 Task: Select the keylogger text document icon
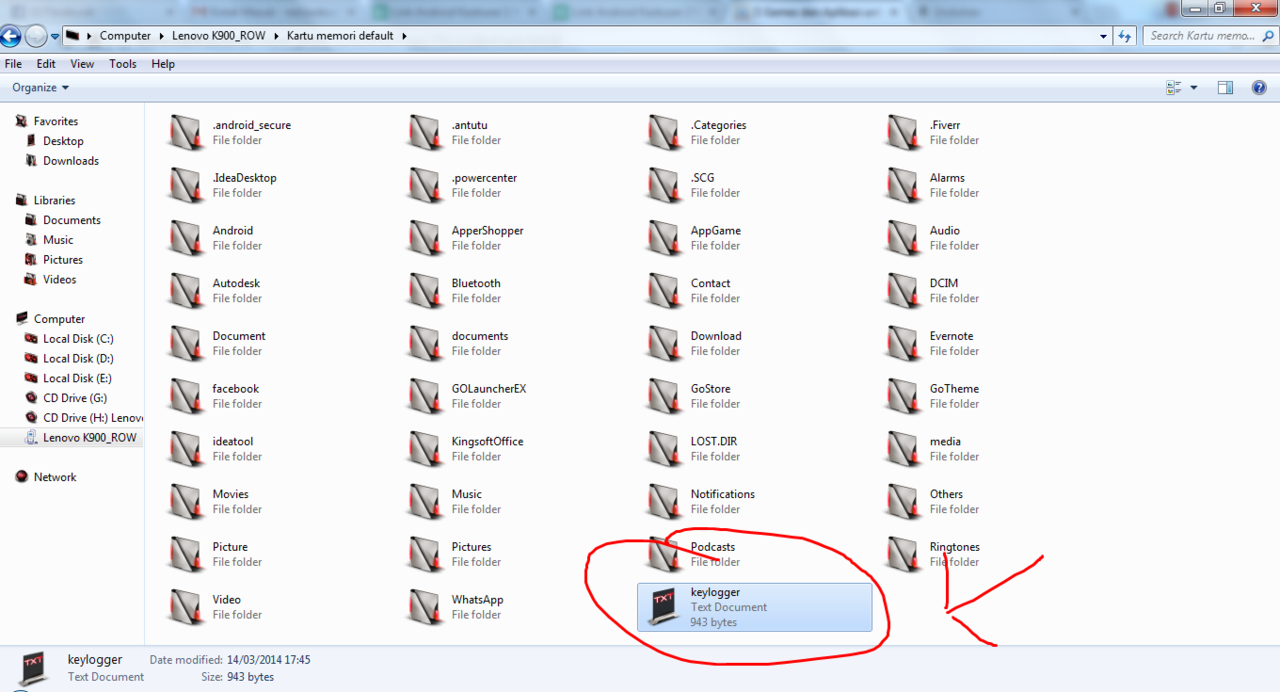(x=665, y=608)
